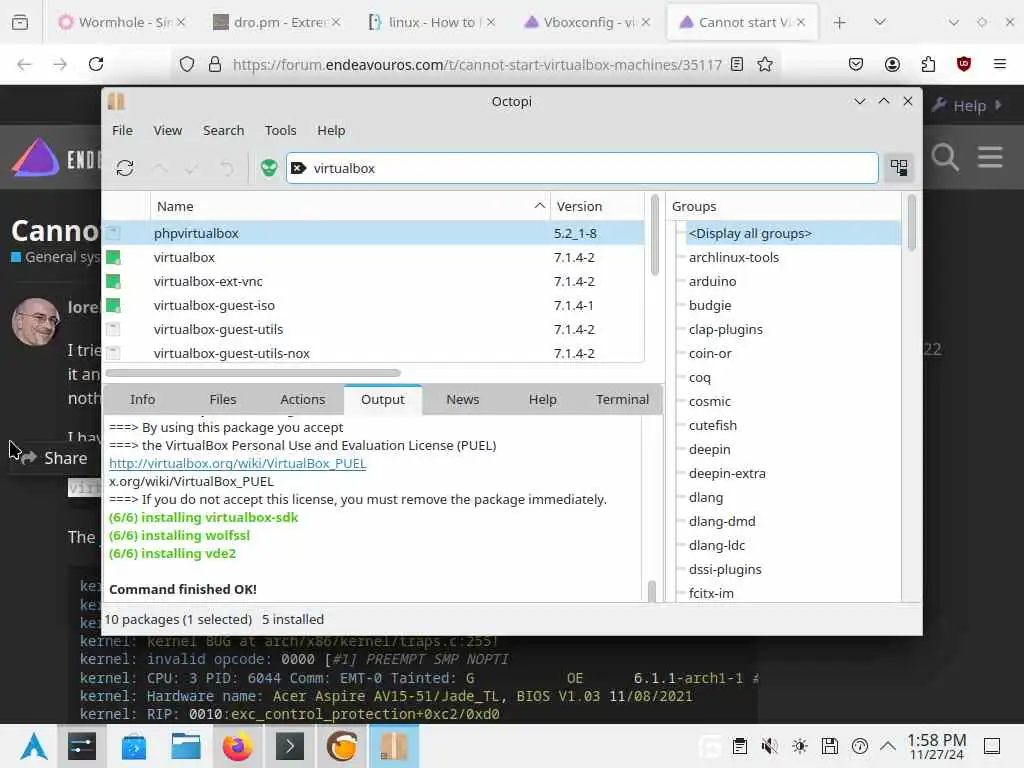Open the forum search magnifier

(x=944, y=157)
